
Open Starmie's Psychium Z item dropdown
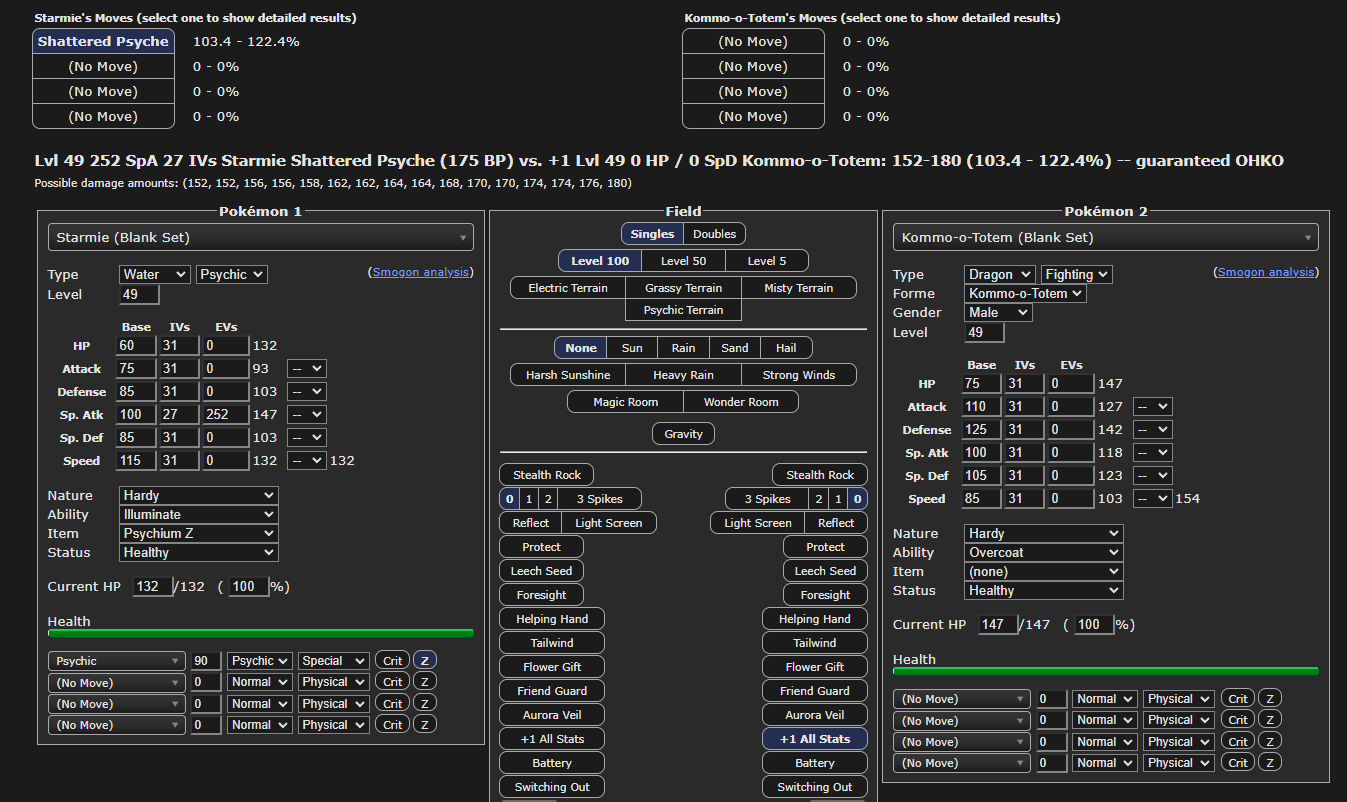point(199,534)
